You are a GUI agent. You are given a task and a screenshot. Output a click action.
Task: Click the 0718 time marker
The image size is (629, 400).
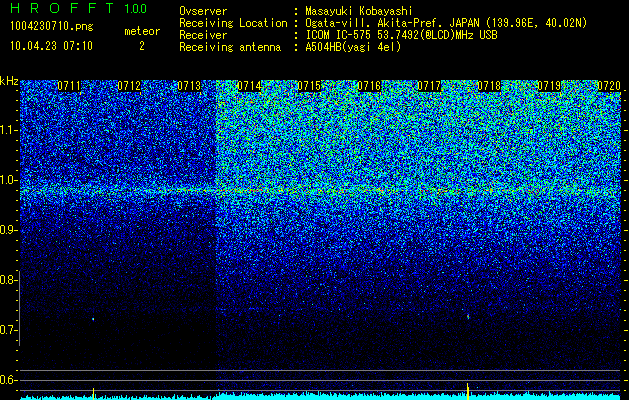[489, 86]
